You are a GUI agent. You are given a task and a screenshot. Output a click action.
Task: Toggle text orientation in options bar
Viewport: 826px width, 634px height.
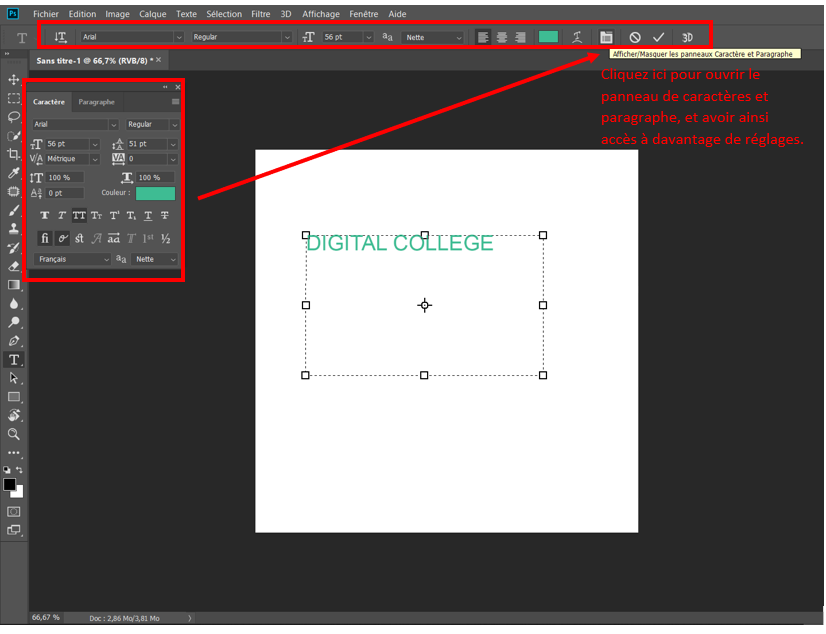[60, 37]
